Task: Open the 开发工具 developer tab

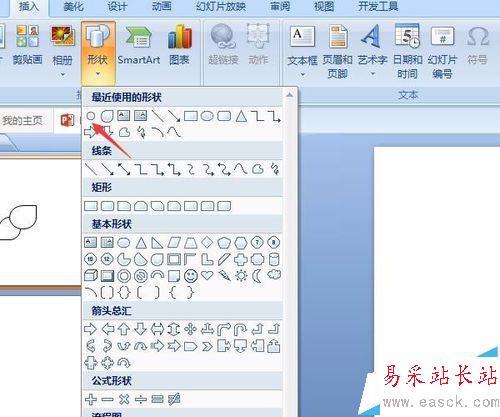Action: coord(378,7)
